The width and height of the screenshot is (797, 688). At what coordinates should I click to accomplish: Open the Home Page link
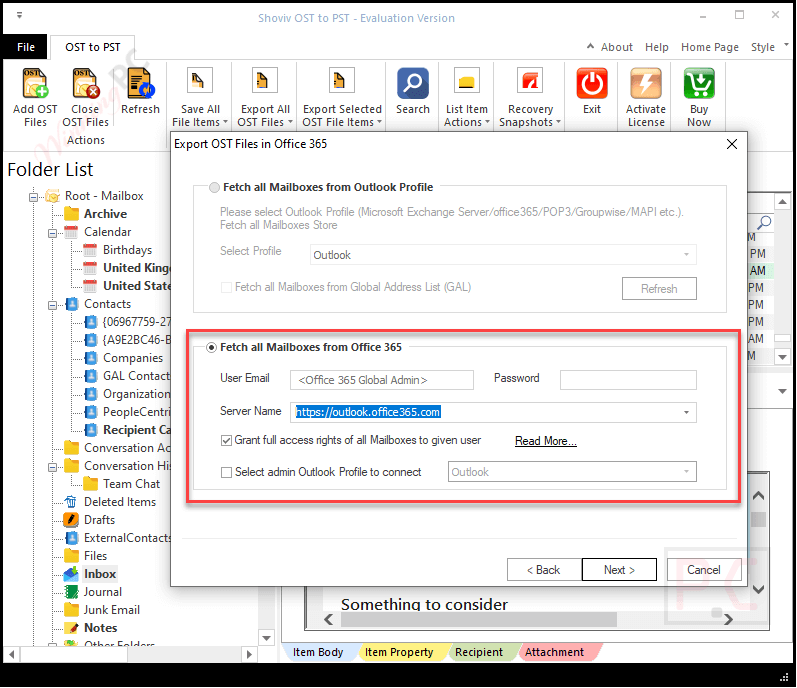(710, 47)
